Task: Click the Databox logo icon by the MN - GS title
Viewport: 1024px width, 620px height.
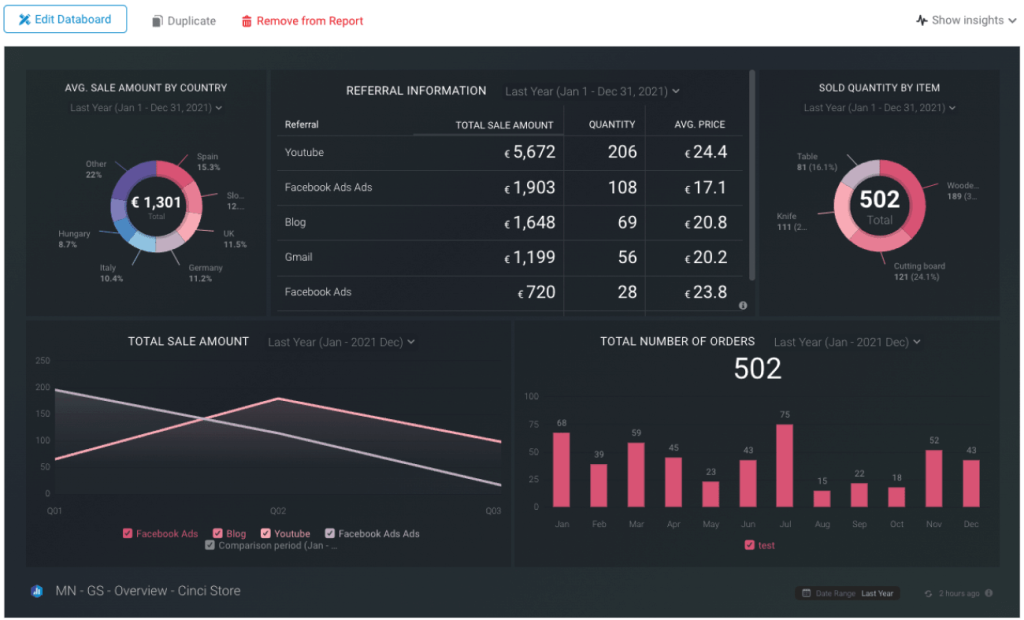Action: (x=37, y=592)
